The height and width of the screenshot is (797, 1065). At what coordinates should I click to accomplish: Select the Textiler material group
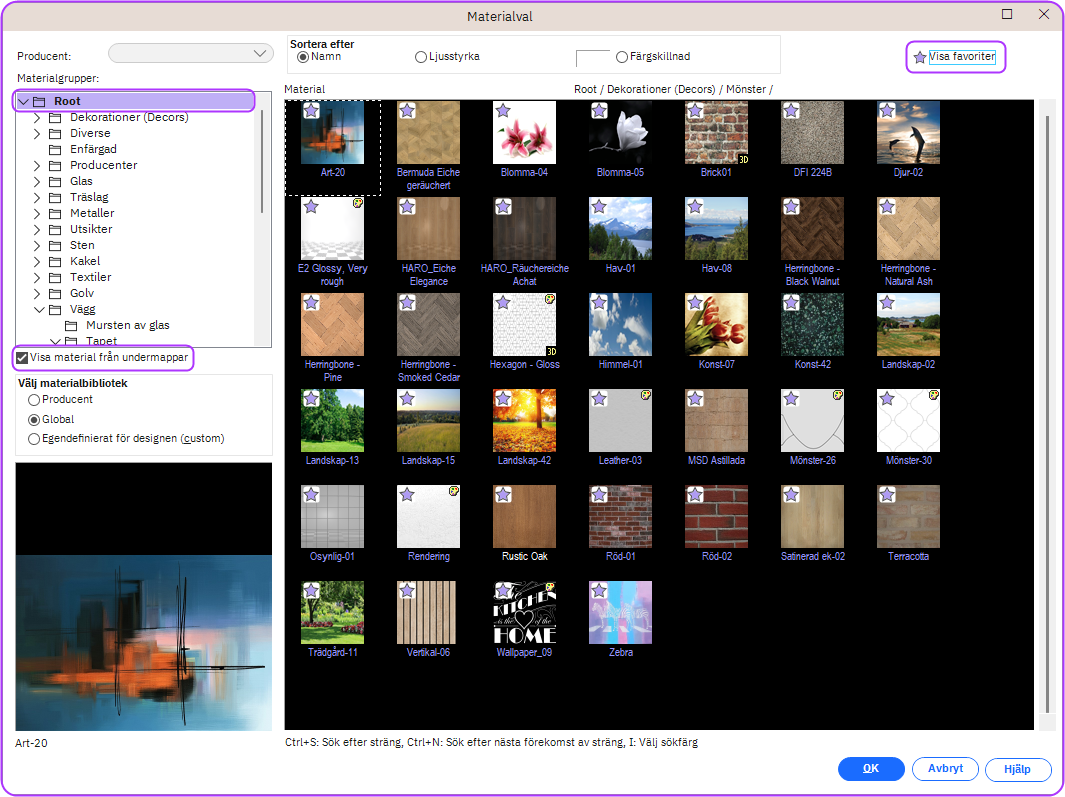(90, 277)
